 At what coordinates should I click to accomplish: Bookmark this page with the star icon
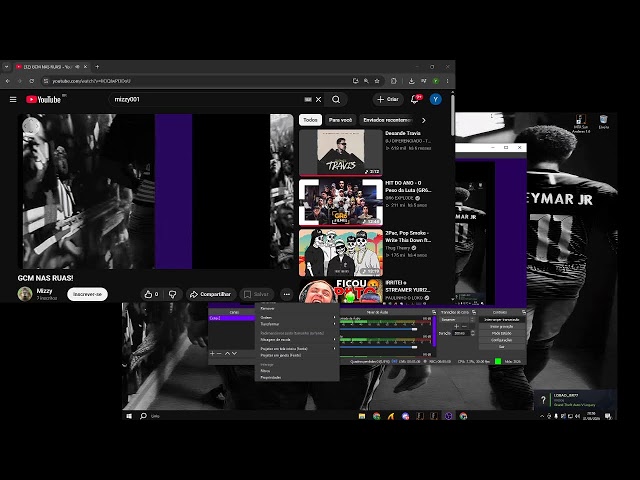377,81
